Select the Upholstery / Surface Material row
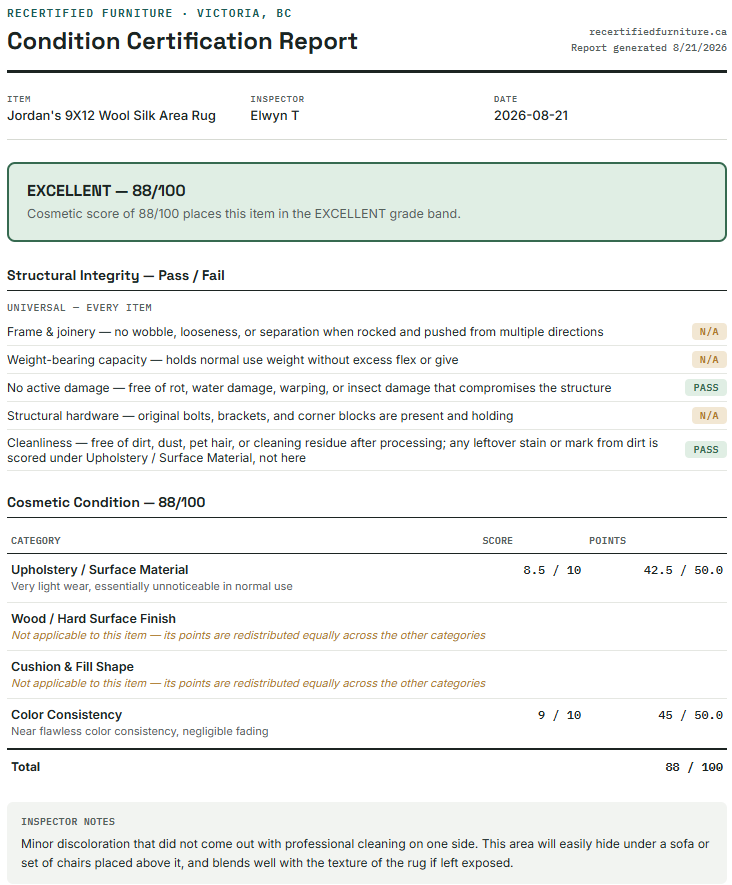This screenshot has height=885, width=732. (367, 578)
